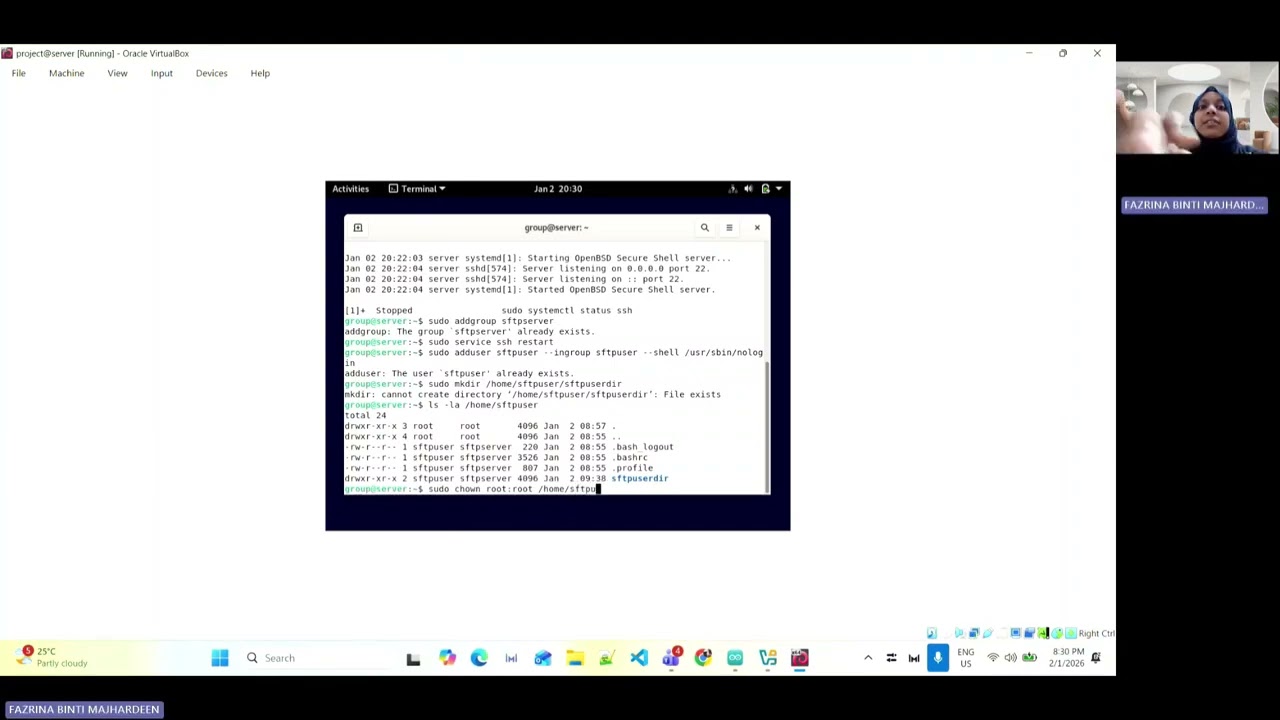Open Wi-Fi network tray icon
This screenshot has height=720, width=1280.
tap(993, 658)
